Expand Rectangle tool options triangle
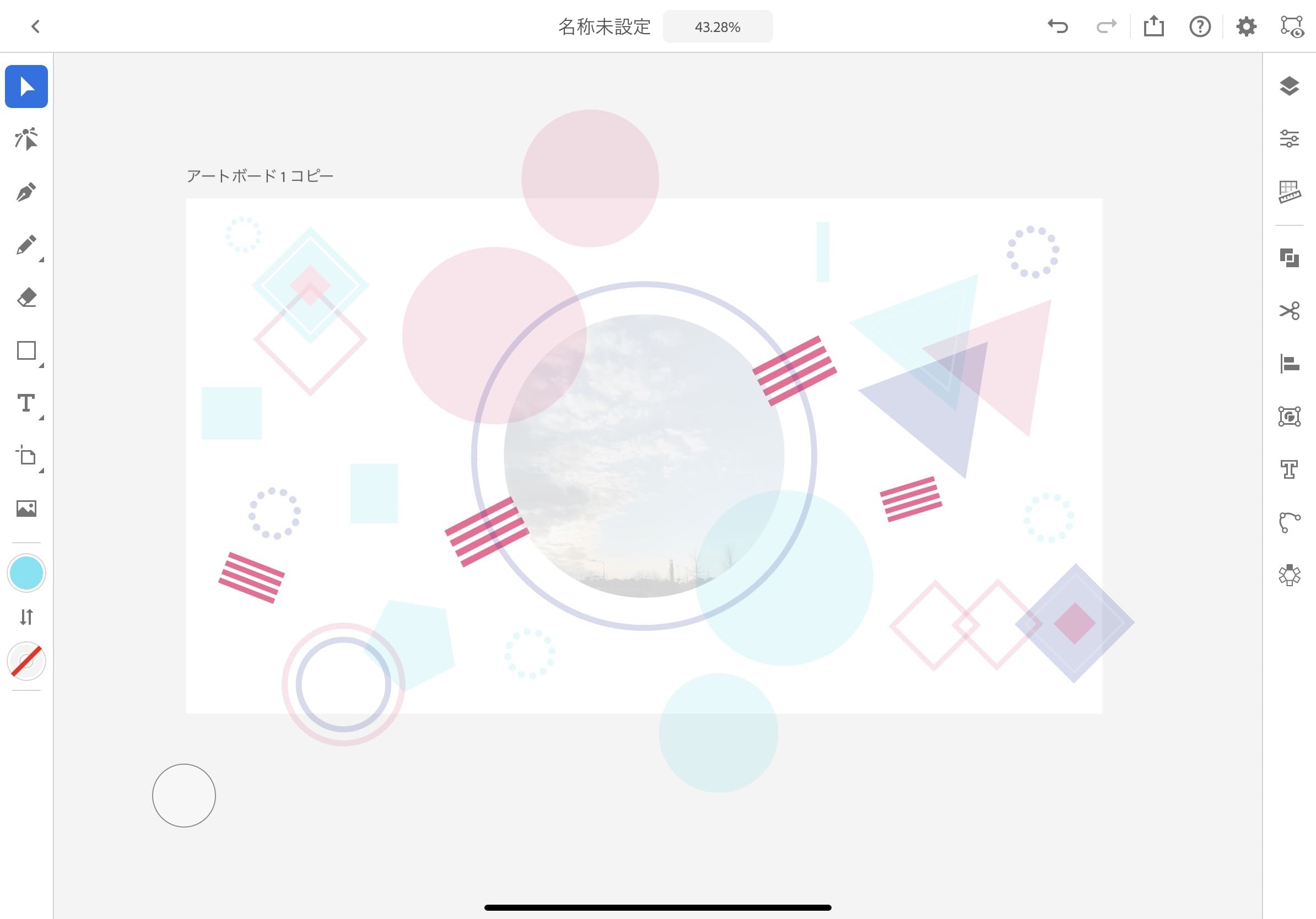The height and width of the screenshot is (919, 1316). point(41,365)
